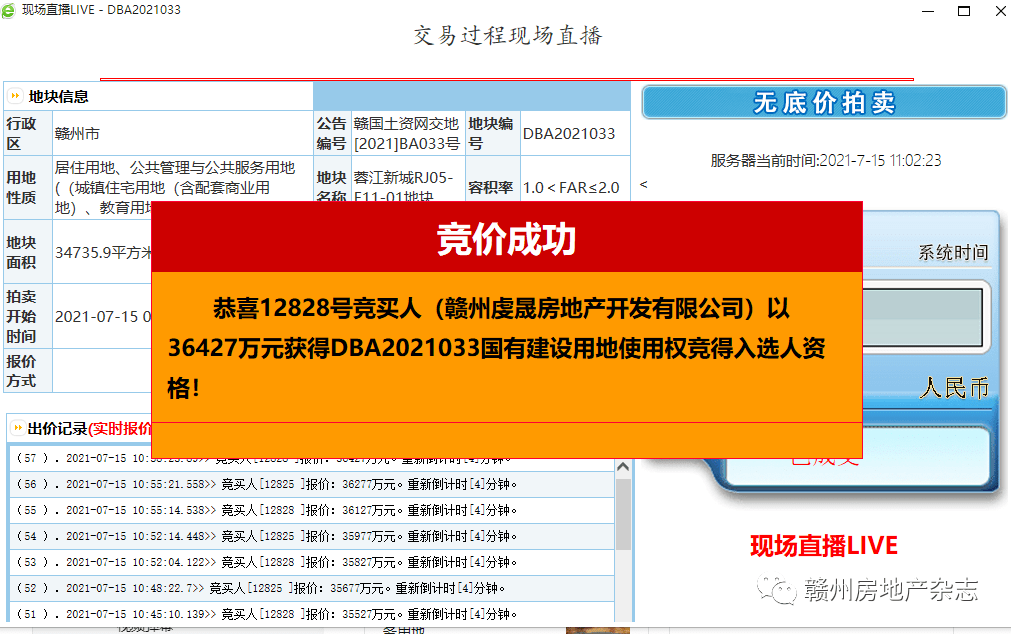Expand the 地块信息 information section
Image resolution: width=1011 pixels, height=634 pixels.
14,94
